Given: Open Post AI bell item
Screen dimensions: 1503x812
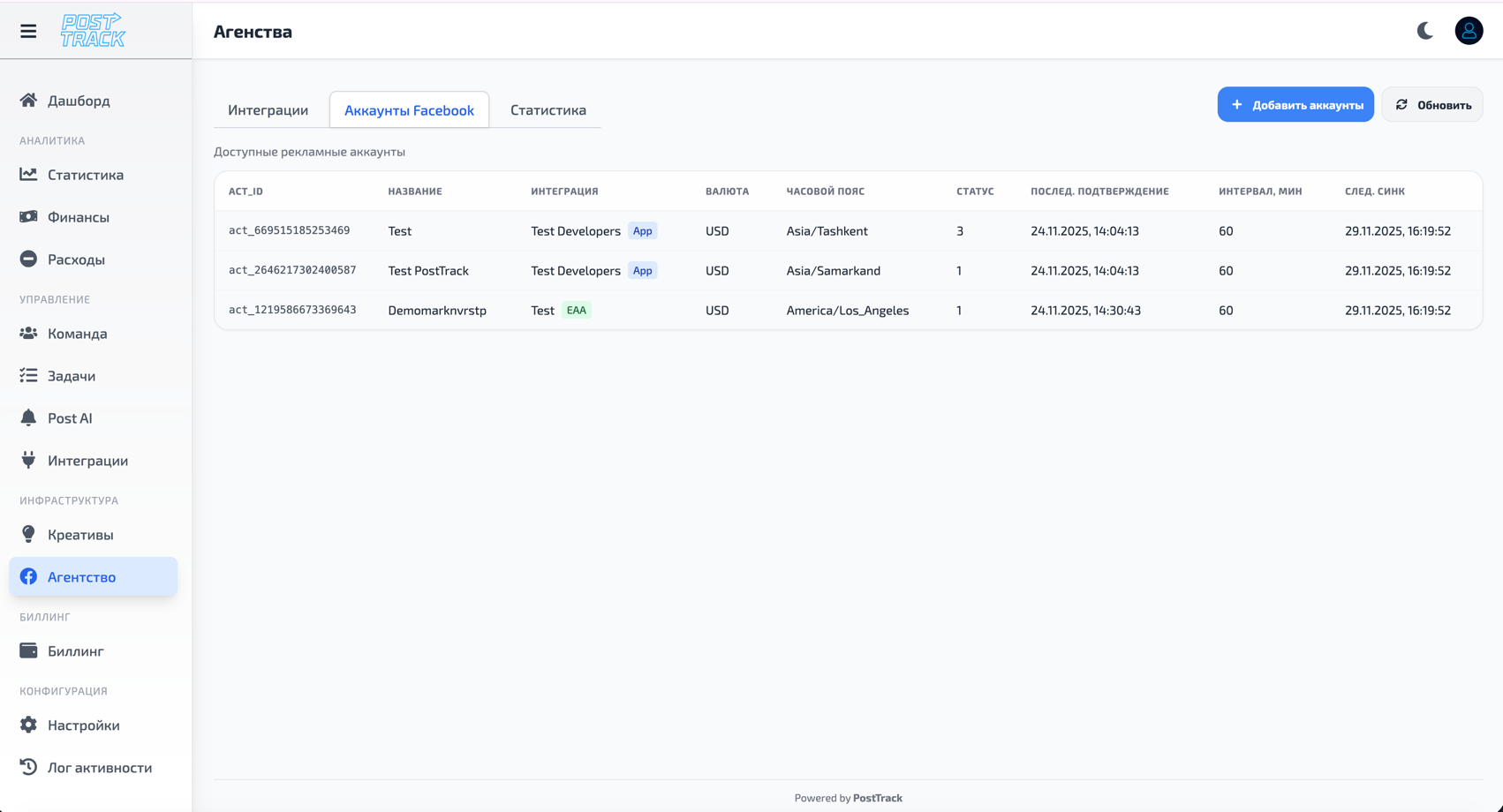Looking at the screenshot, I should pyautogui.click(x=69, y=418).
